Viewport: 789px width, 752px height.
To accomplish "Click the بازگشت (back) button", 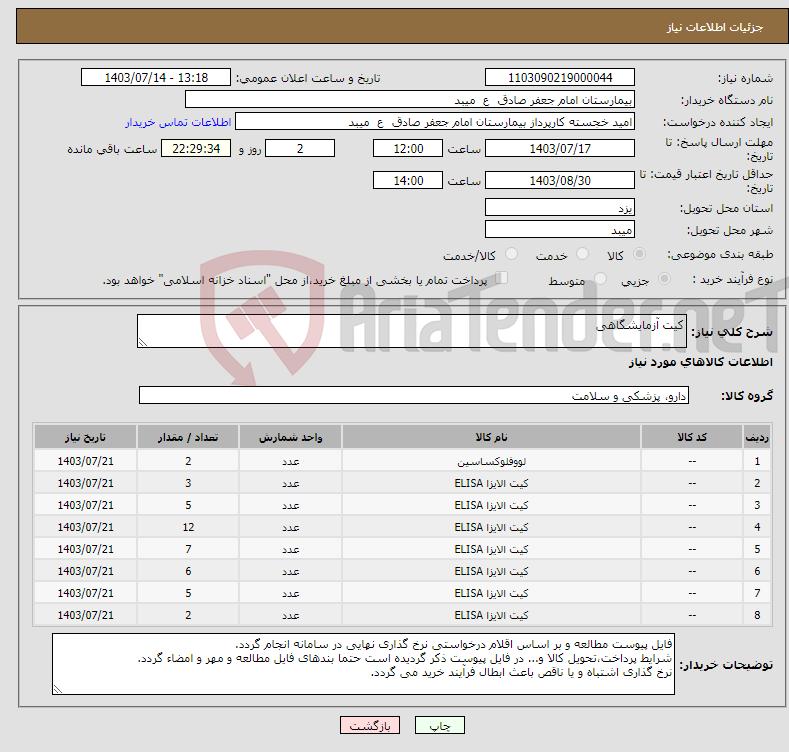I will point(370,725).
